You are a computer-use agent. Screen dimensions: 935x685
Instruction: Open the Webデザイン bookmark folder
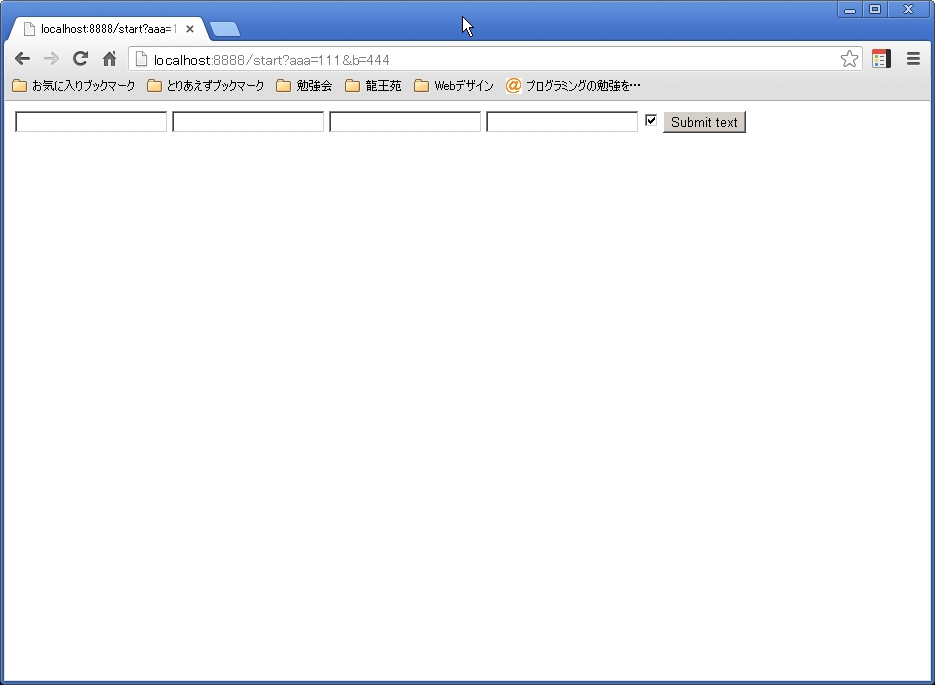click(454, 86)
